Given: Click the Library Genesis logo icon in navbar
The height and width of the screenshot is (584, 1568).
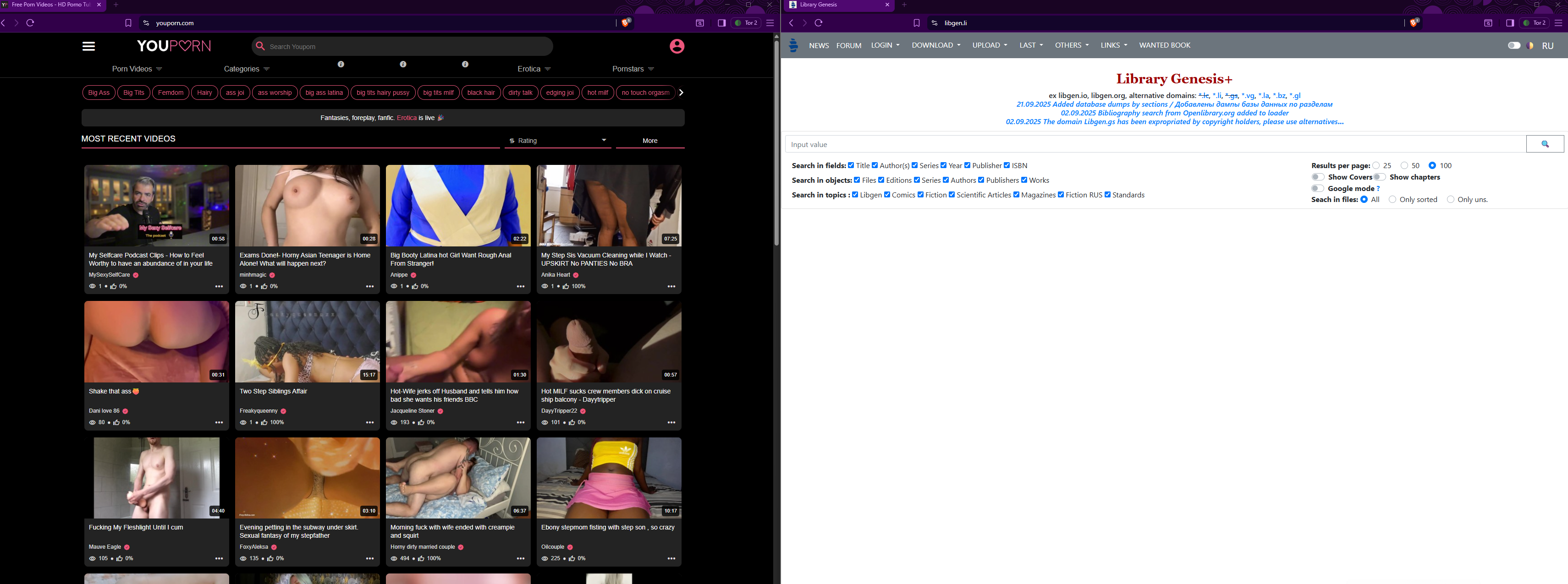Looking at the screenshot, I should coord(793,45).
